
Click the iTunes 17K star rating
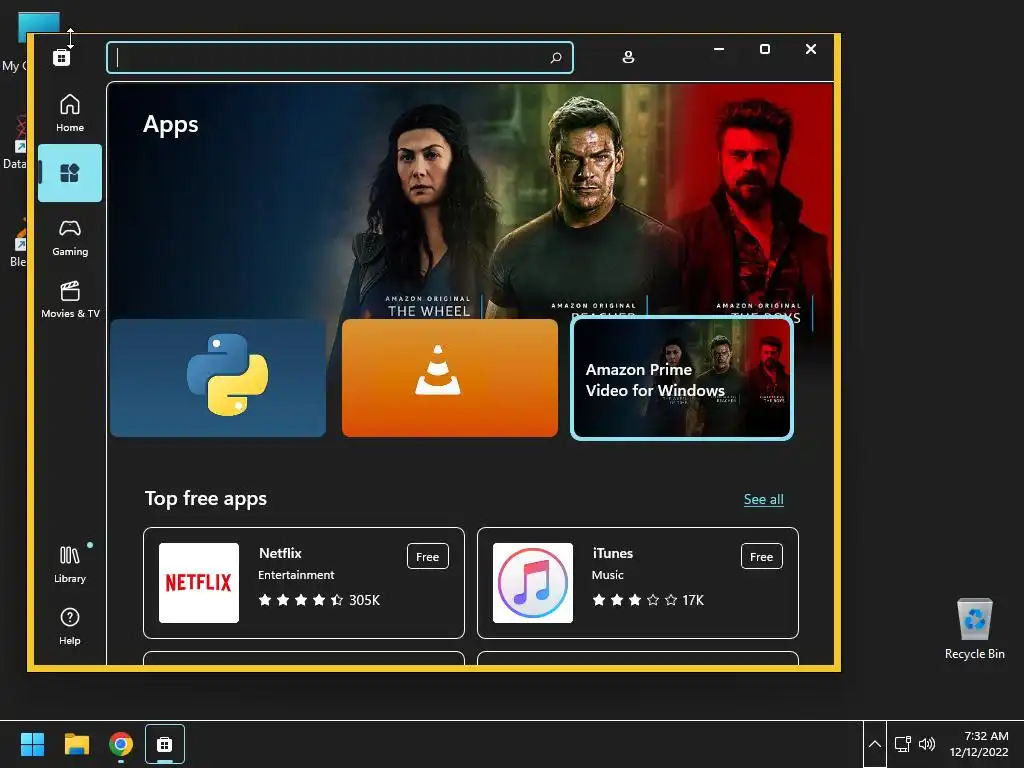click(648, 600)
